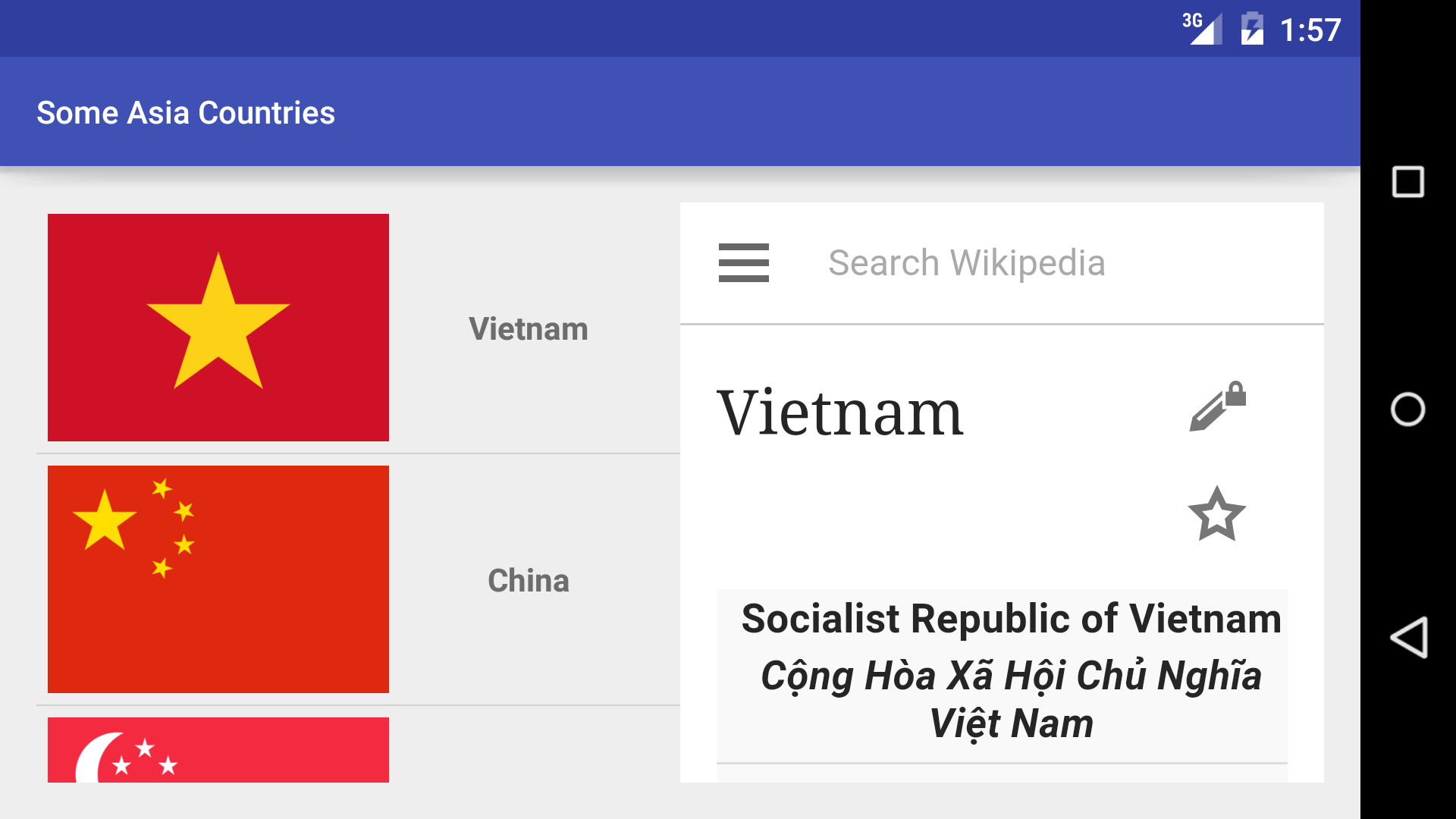Image resolution: width=1456 pixels, height=819 pixels.
Task: Click the Search Wikipedia field
Action: [x=966, y=263]
